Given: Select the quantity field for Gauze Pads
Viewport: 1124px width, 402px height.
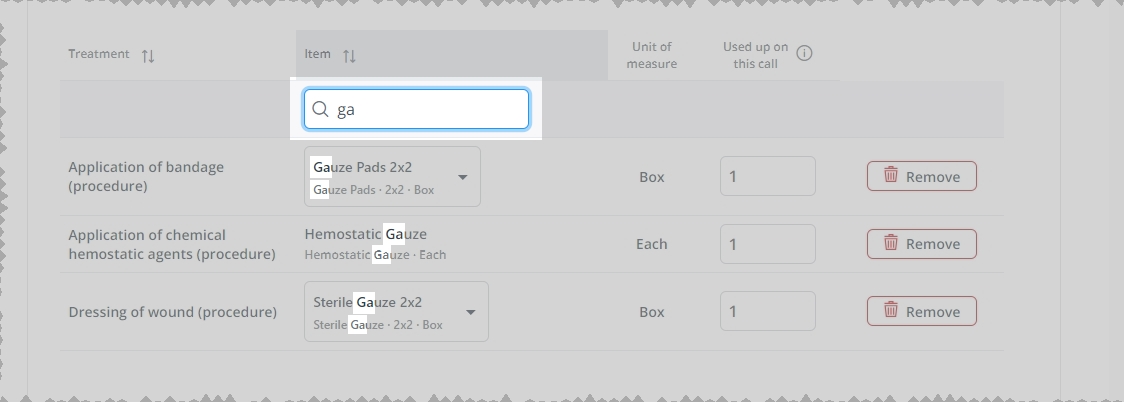Looking at the screenshot, I should (768, 176).
